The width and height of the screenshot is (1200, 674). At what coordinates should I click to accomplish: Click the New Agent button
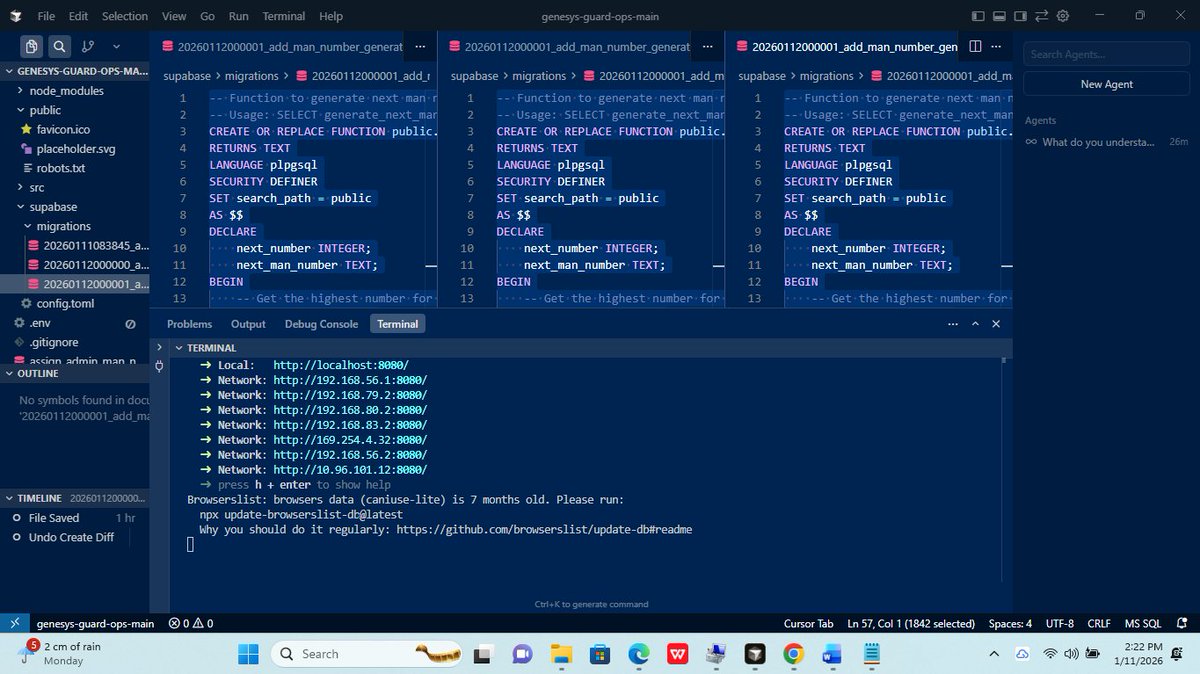click(1106, 84)
